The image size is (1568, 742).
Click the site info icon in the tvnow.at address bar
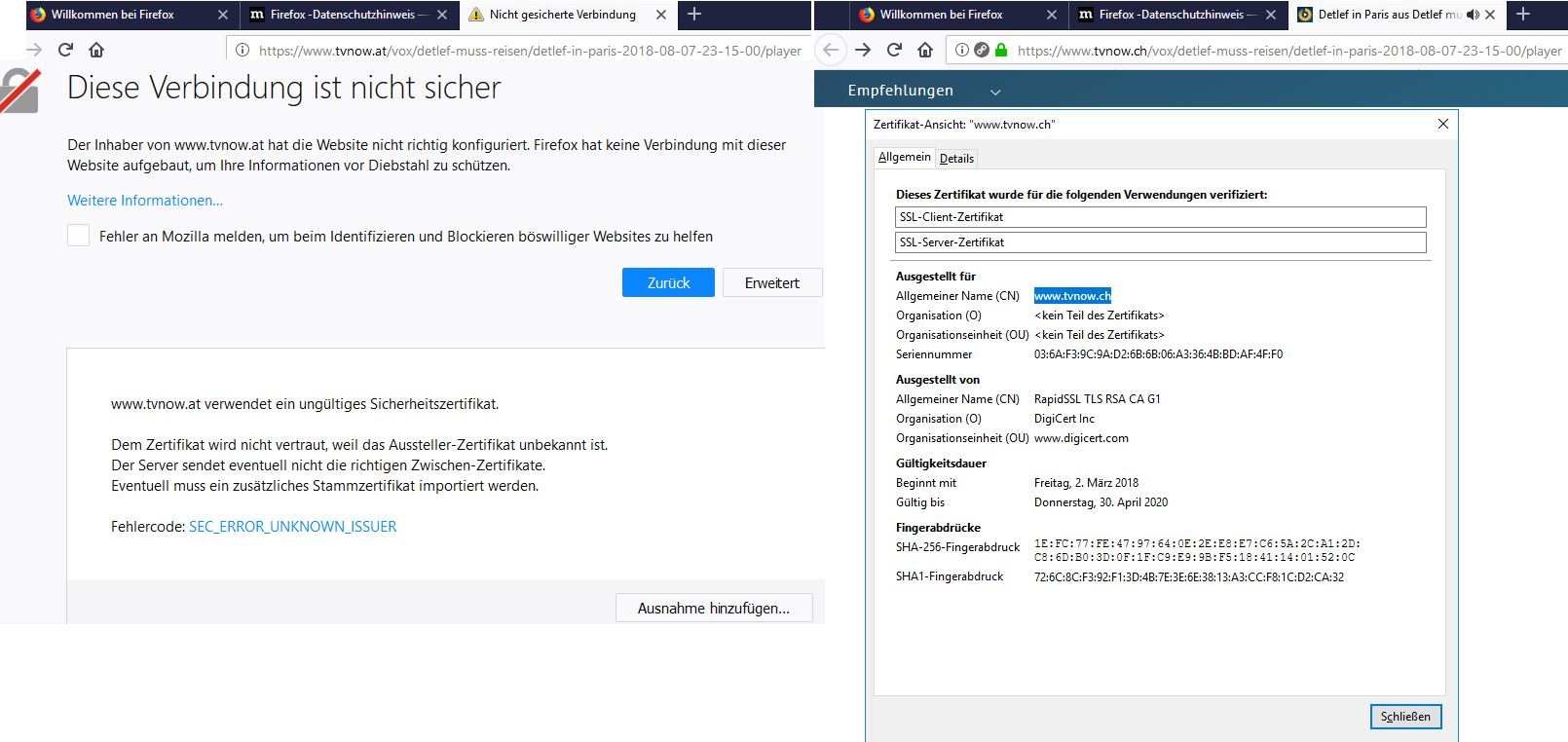point(243,51)
